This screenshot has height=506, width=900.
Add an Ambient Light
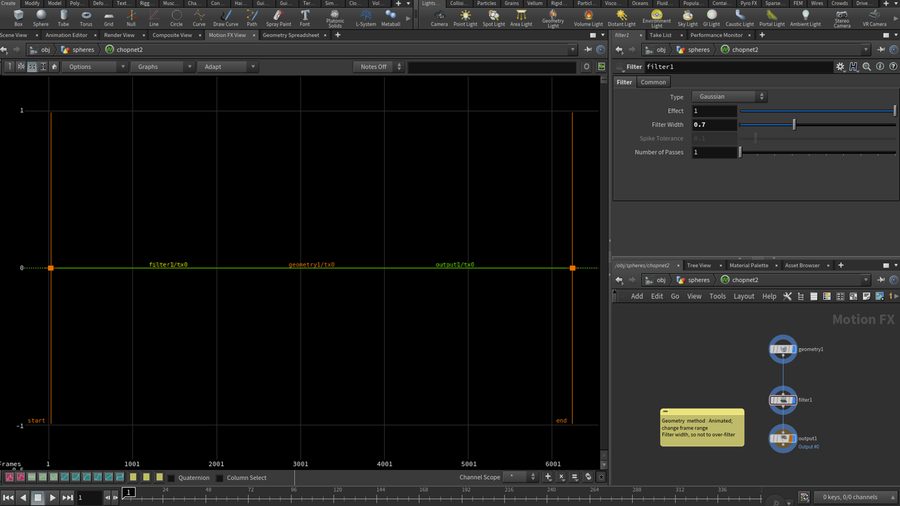tap(805, 18)
